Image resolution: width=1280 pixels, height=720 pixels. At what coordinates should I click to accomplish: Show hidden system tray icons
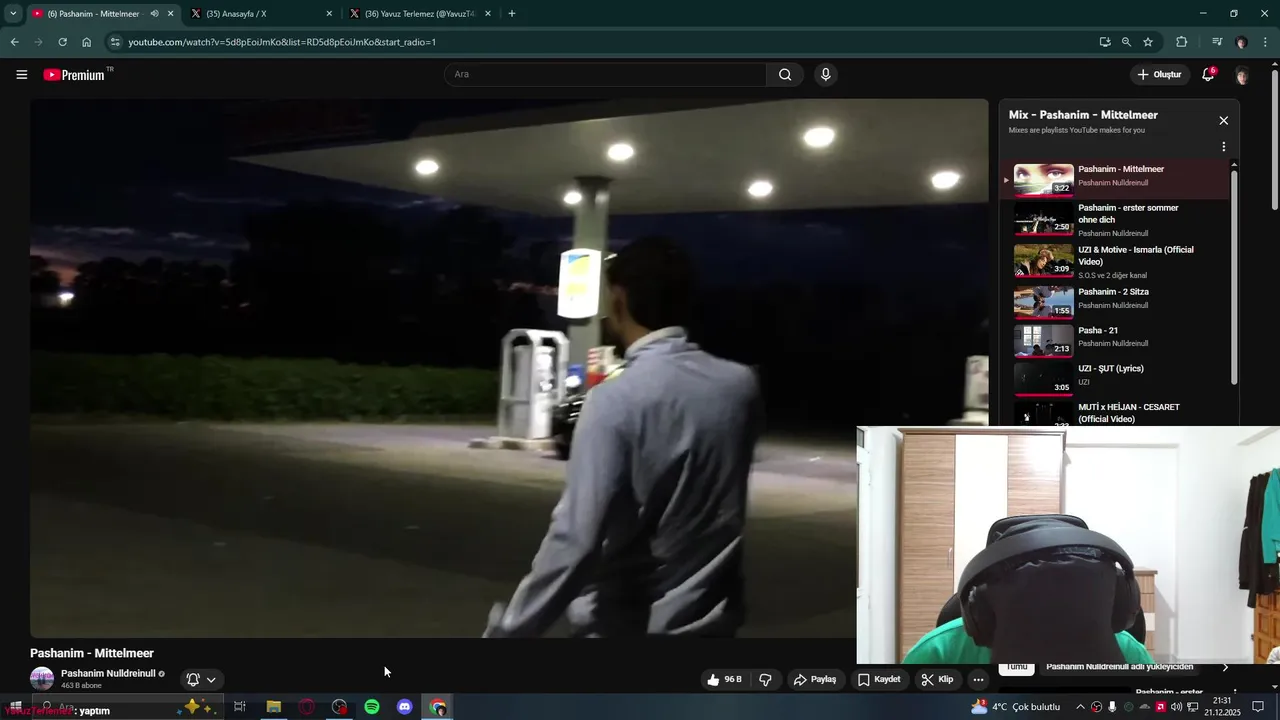coord(1080,707)
